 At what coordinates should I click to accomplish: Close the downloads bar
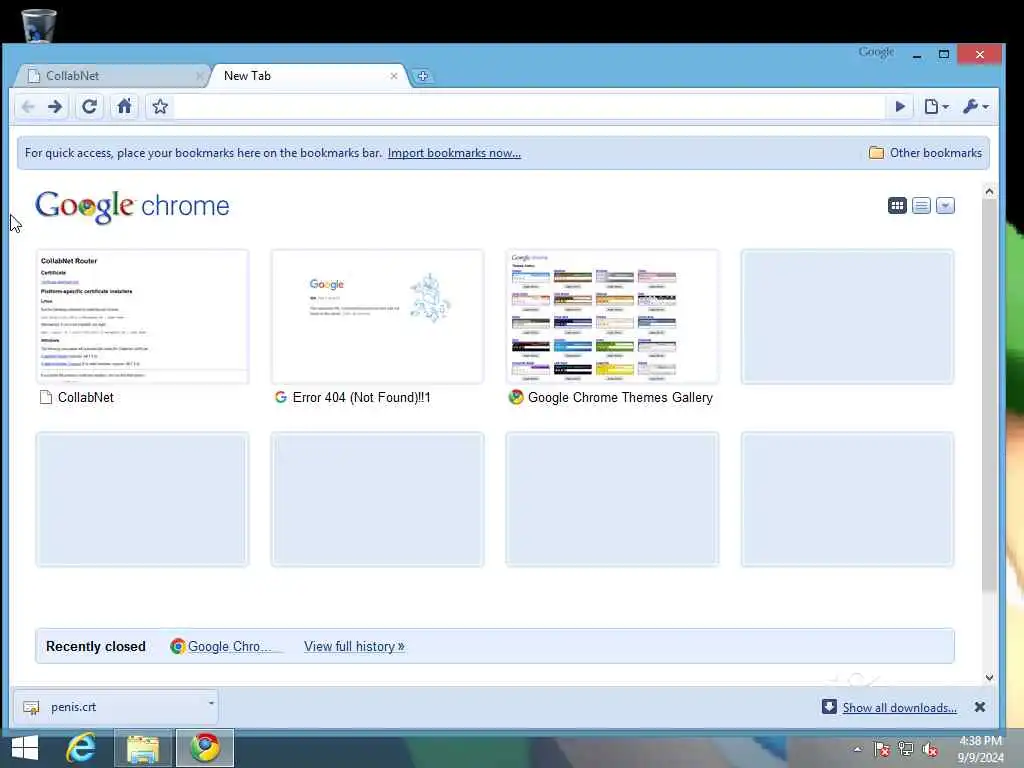coord(980,707)
